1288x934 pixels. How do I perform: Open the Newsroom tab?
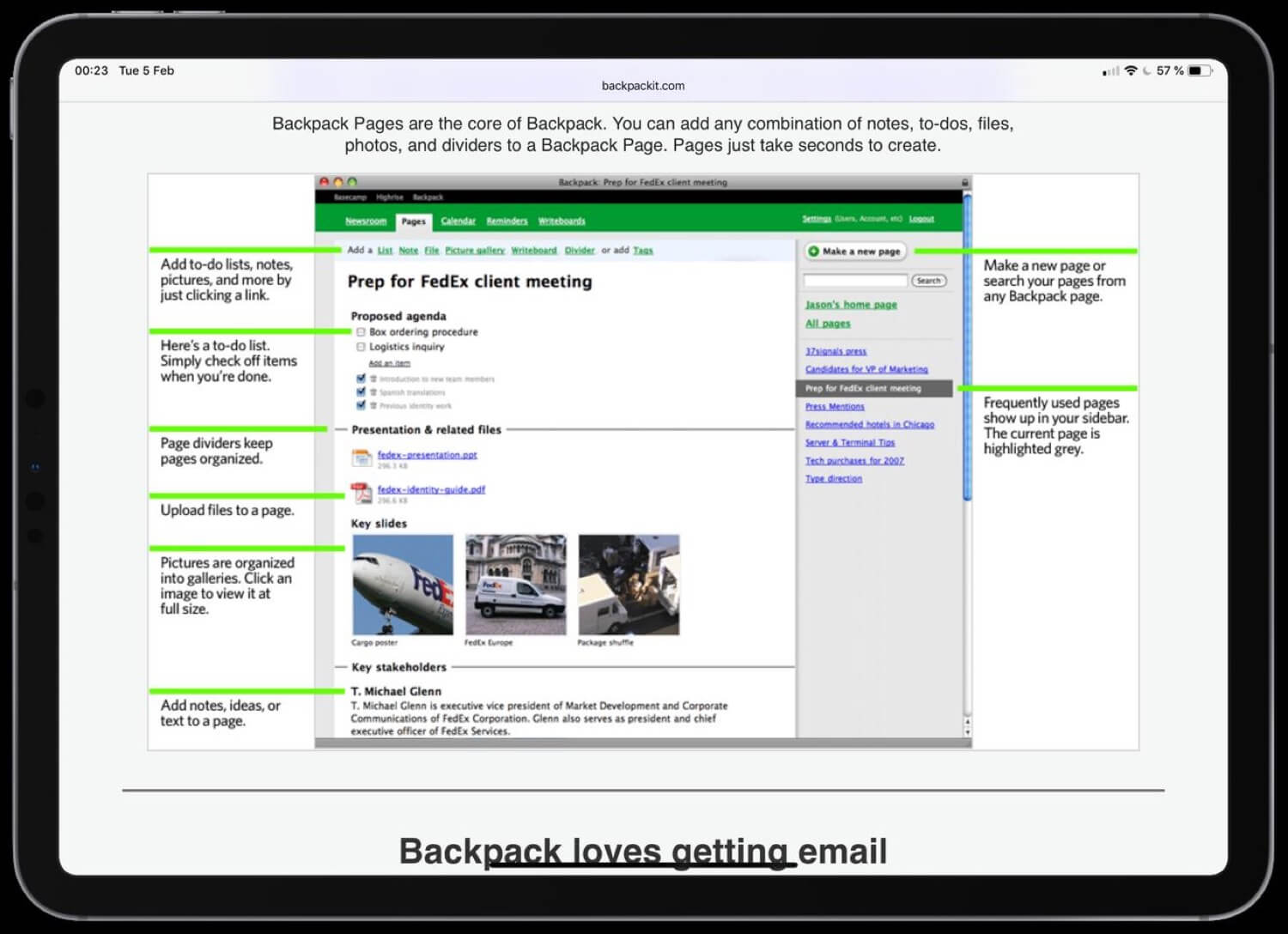coord(366,221)
